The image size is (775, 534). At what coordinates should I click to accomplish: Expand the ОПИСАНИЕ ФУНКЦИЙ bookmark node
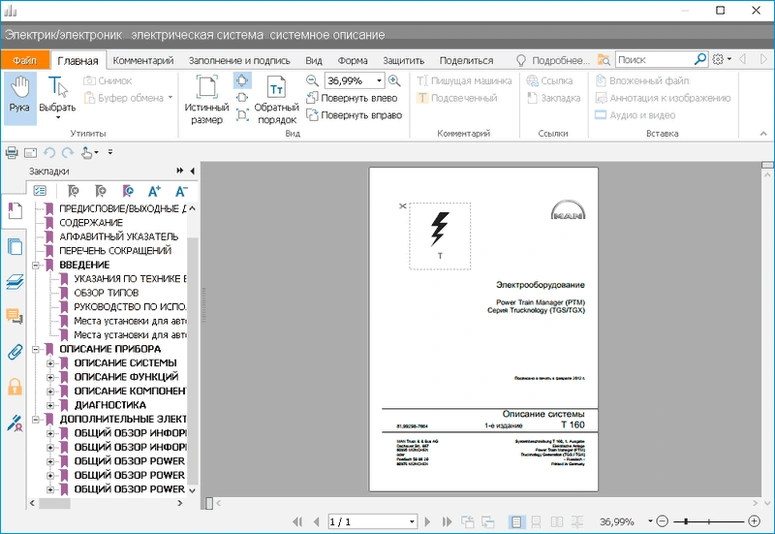click(x=50, y=377)
